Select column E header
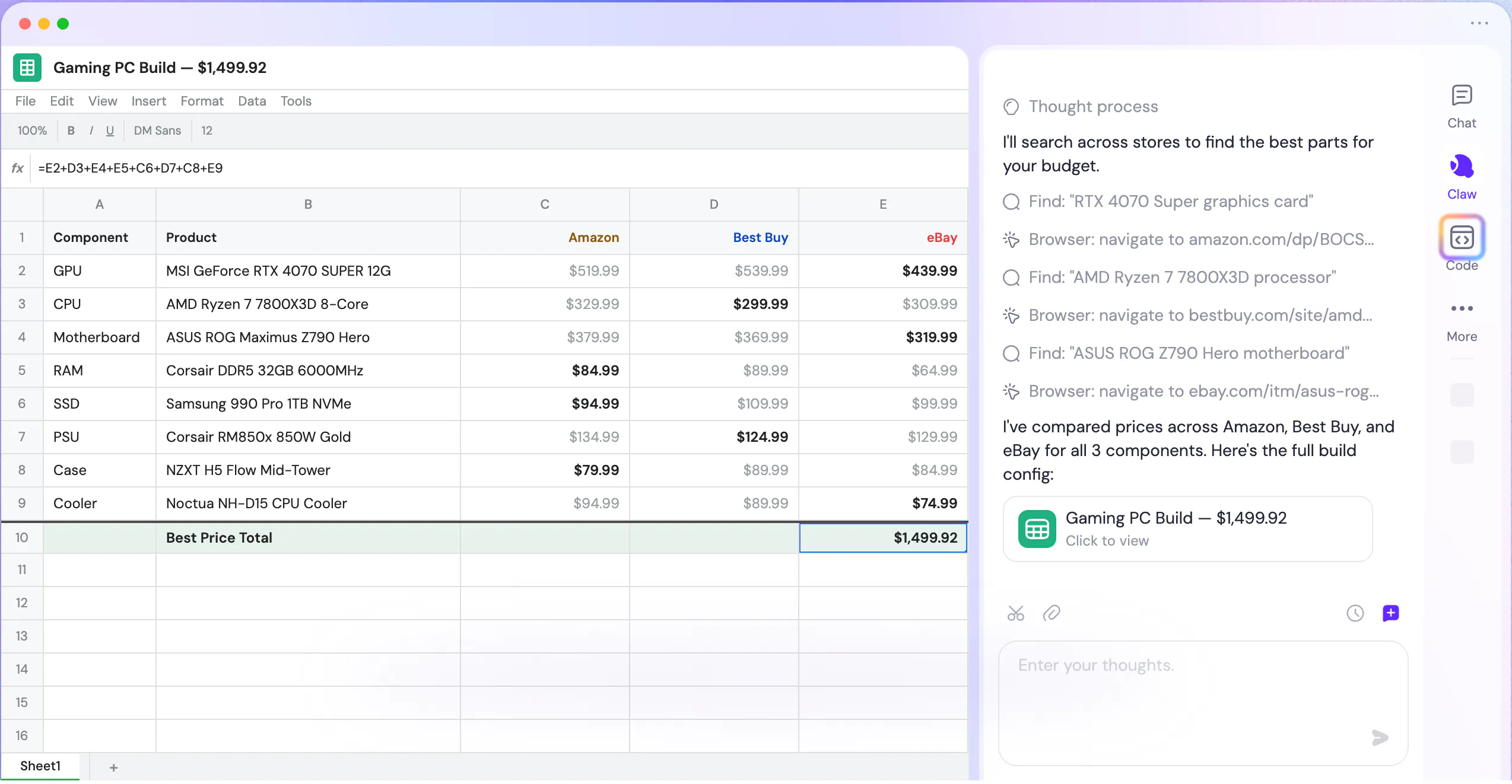The image size is (1512, 784). pos(883,205)
